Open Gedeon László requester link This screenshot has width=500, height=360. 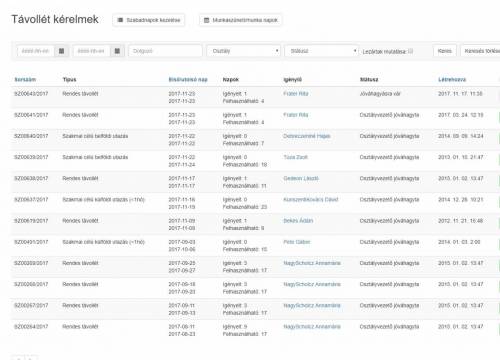pos(301,178)
